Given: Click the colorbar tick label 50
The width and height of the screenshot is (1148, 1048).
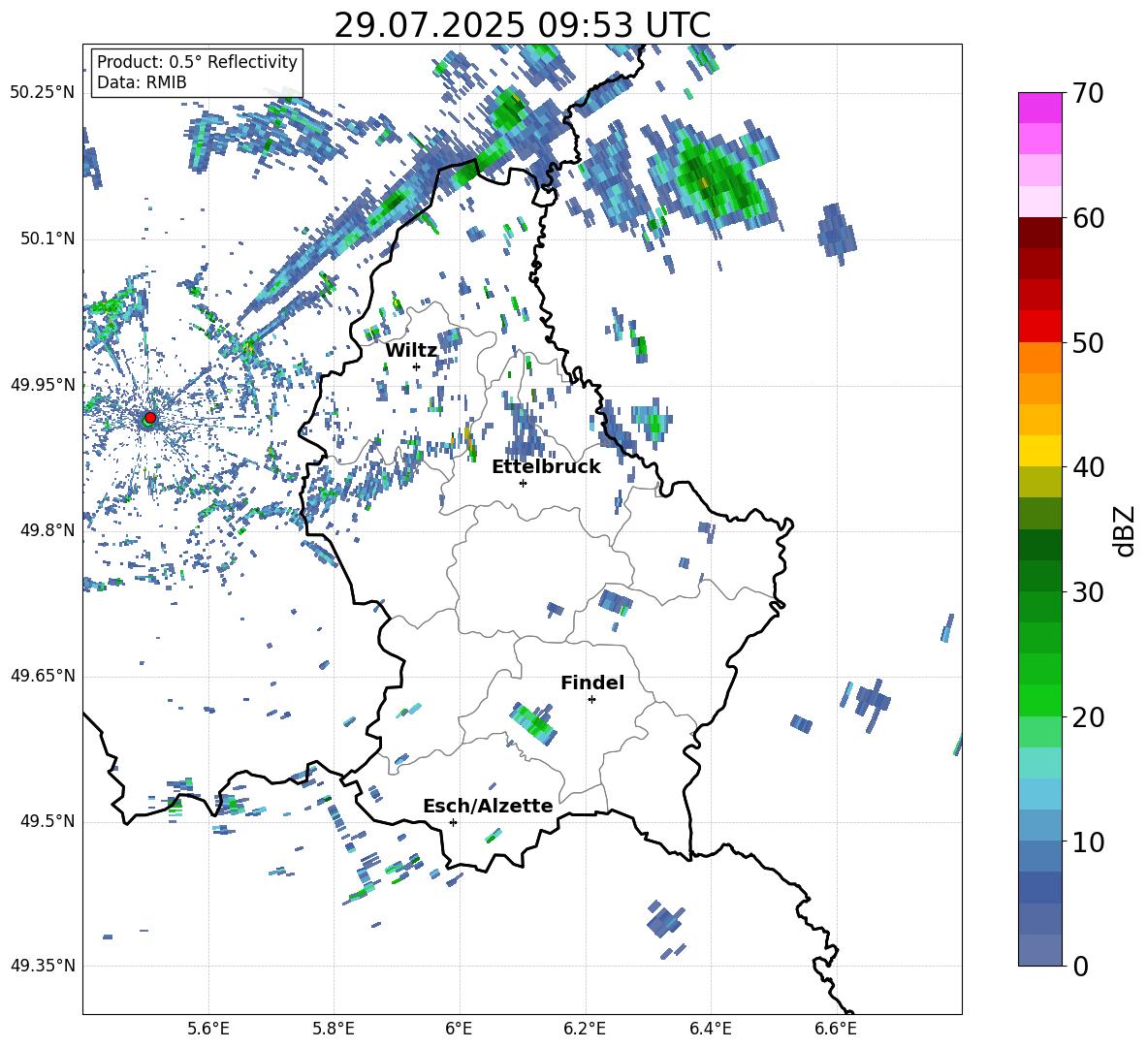Looking at the screenshot, I should point(1088,343).
